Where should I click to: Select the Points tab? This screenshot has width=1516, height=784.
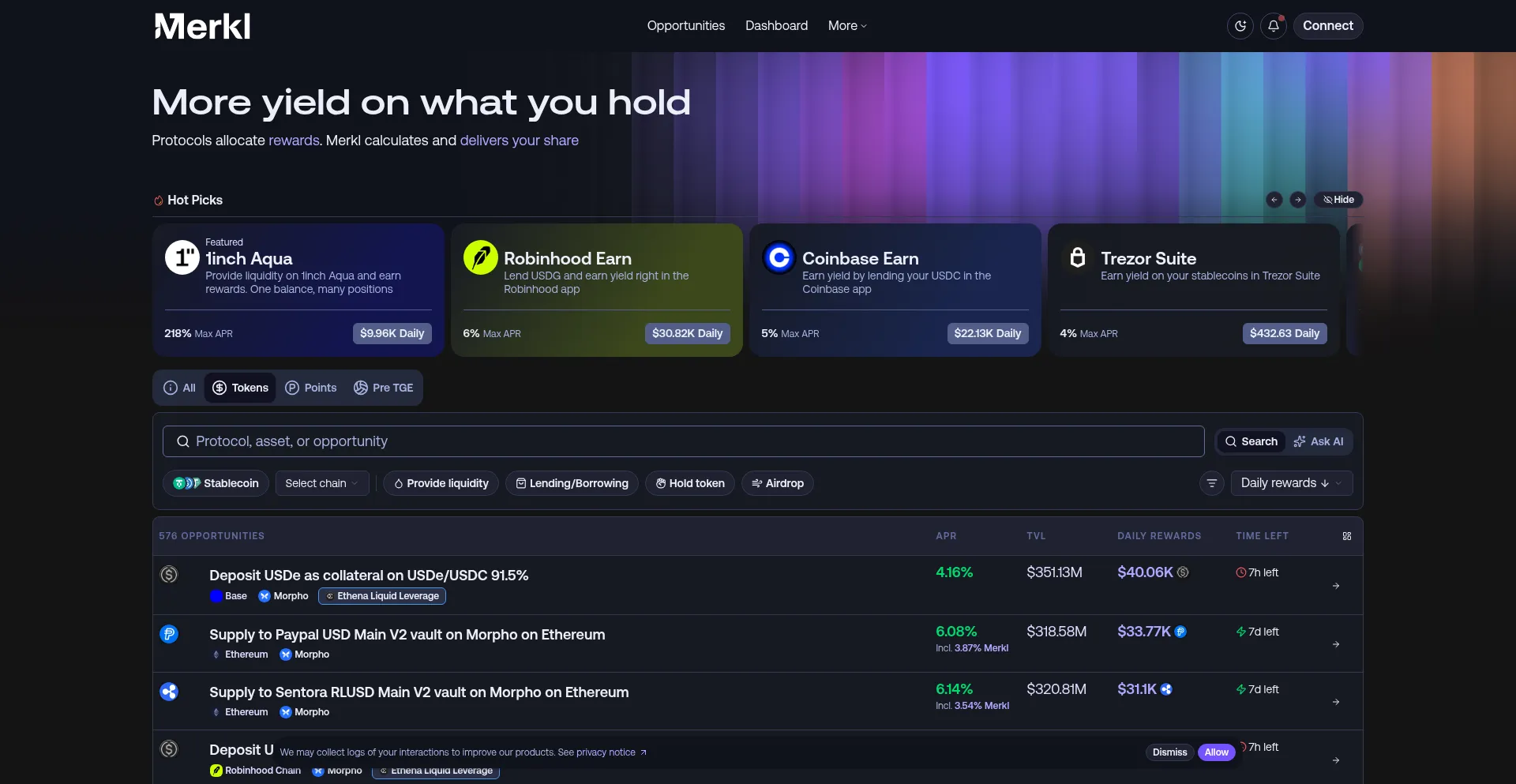click(x=310, y=388)
